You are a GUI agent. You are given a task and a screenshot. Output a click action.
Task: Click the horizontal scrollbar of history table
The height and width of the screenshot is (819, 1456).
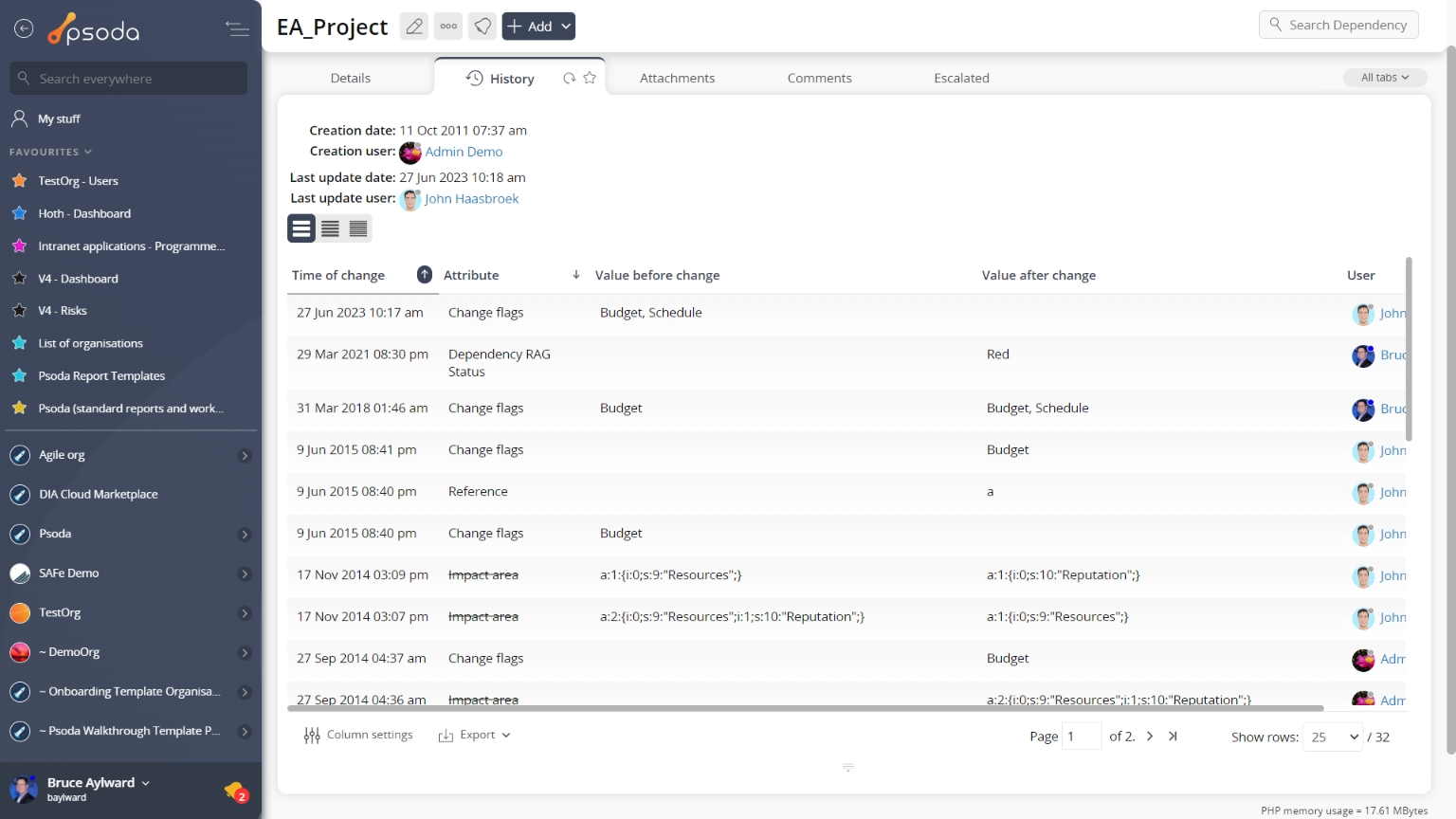[x=806, y=708]
